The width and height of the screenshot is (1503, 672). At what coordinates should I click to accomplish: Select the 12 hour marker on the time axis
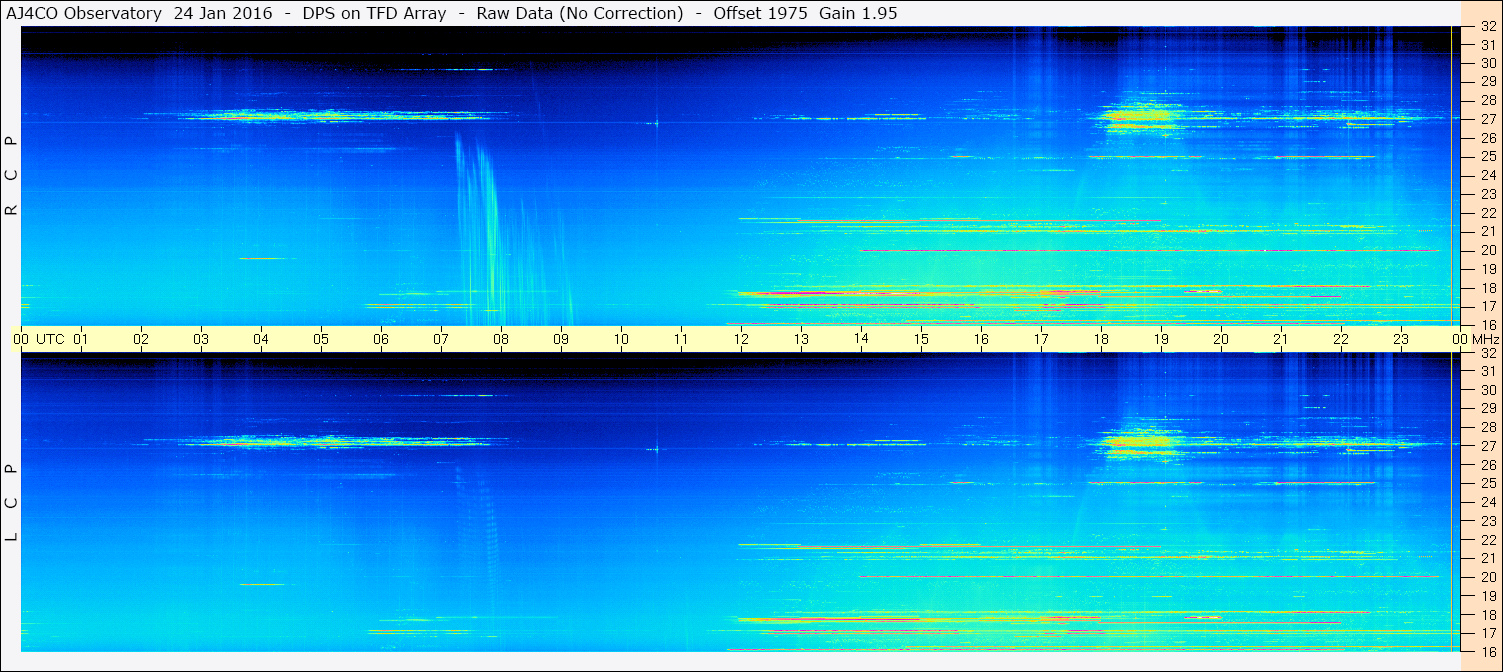click(741, 339)
